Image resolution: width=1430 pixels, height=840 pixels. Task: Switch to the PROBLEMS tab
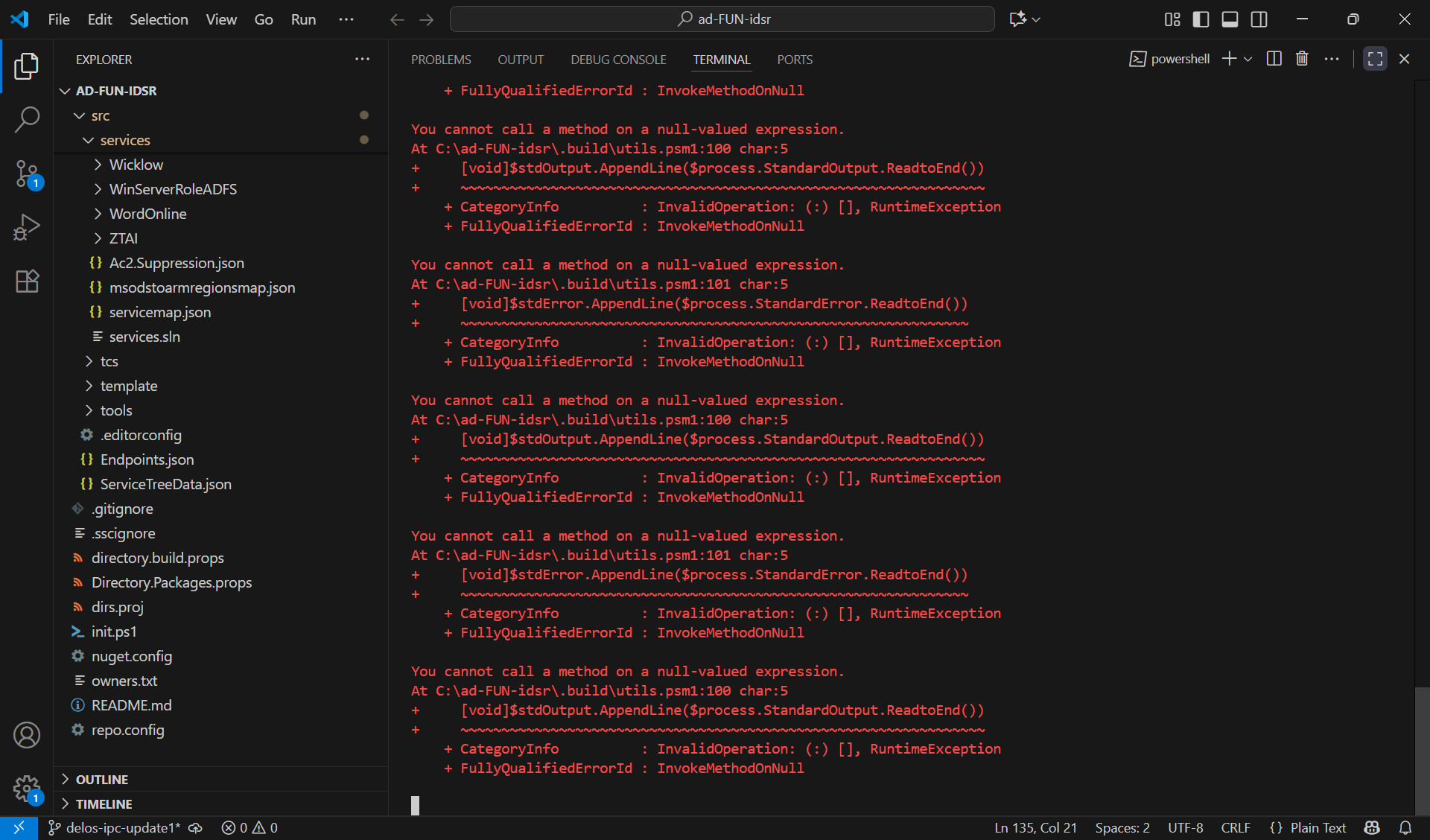[x=441, y=60]
